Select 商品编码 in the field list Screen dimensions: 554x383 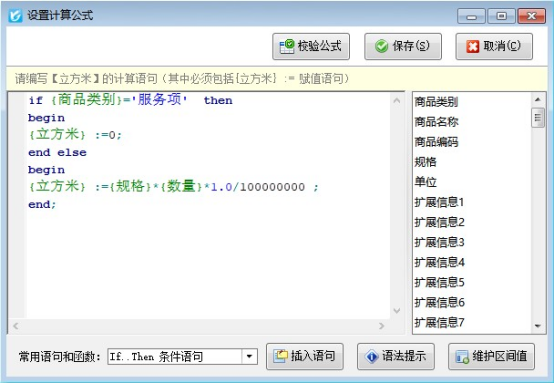436,142
